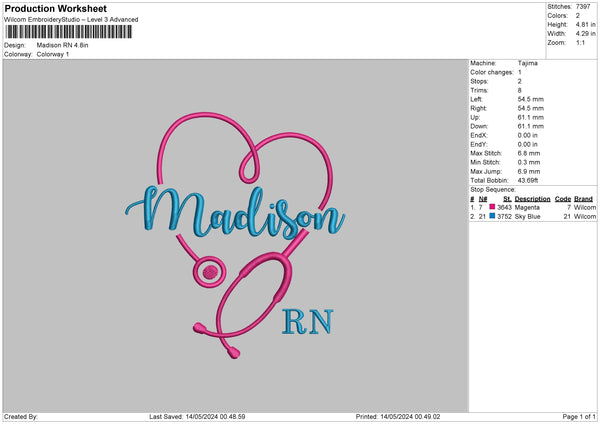
Task: Click the 'Printed: 14/05/2024' footer text
Action: [398, 416]
